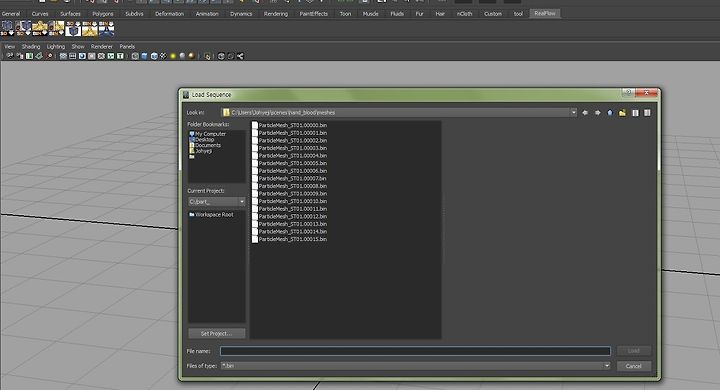The height and width of the screenshot is (390, 720).
Task: Click RealFlow shelf icon of yellow mesh with BIN label above
Action: (x=90, y=29)
